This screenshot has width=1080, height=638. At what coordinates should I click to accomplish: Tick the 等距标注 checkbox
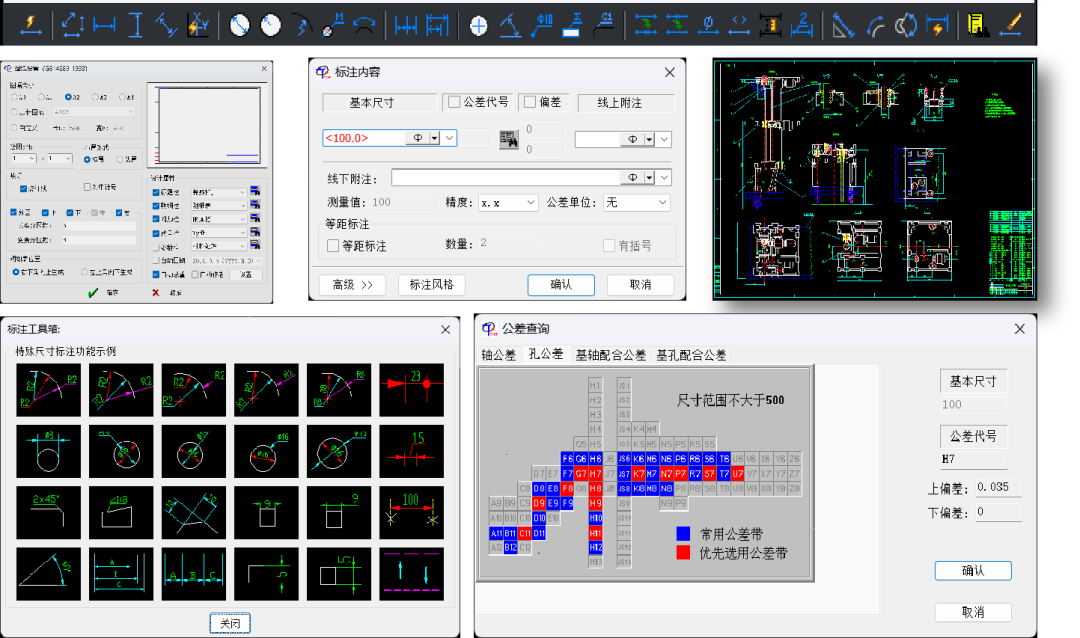click(x=333, y=246)
